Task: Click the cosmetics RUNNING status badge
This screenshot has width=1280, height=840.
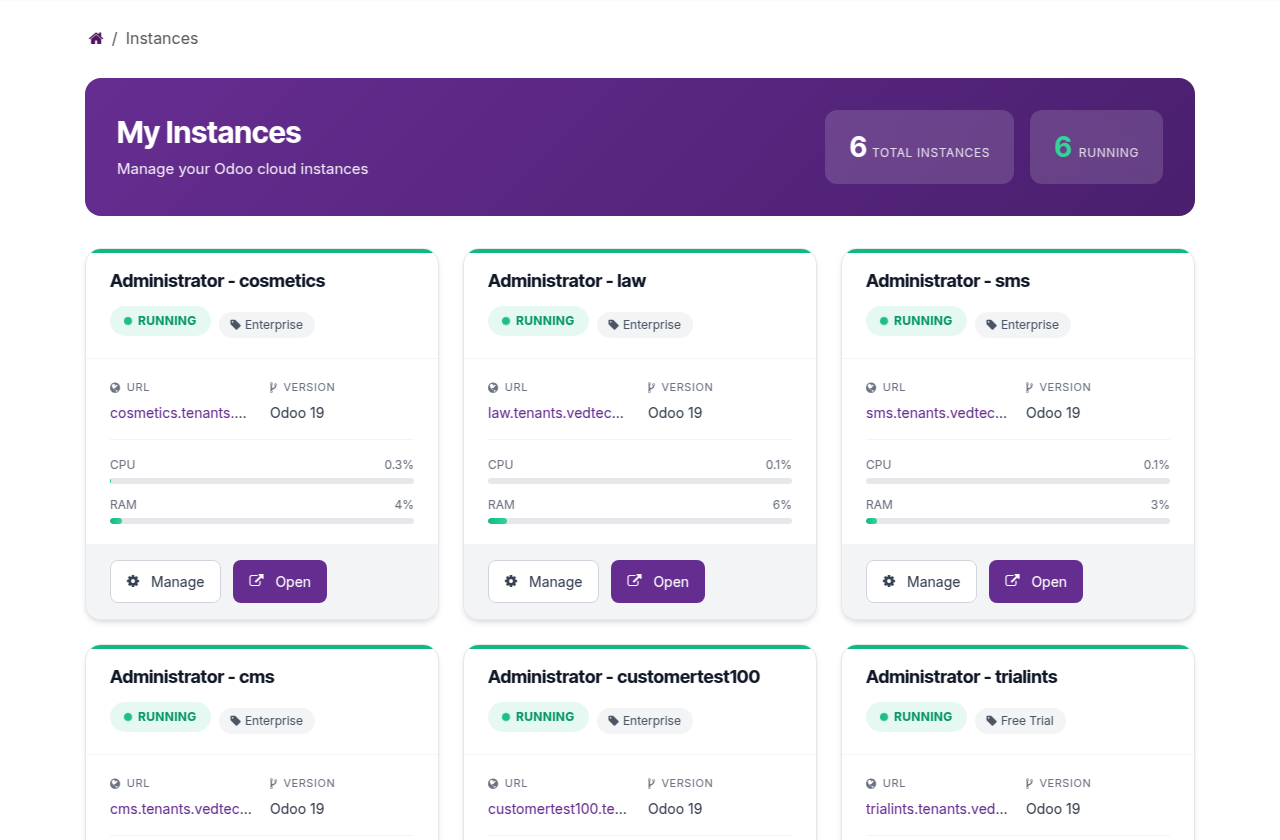Action: click(160, 321)
